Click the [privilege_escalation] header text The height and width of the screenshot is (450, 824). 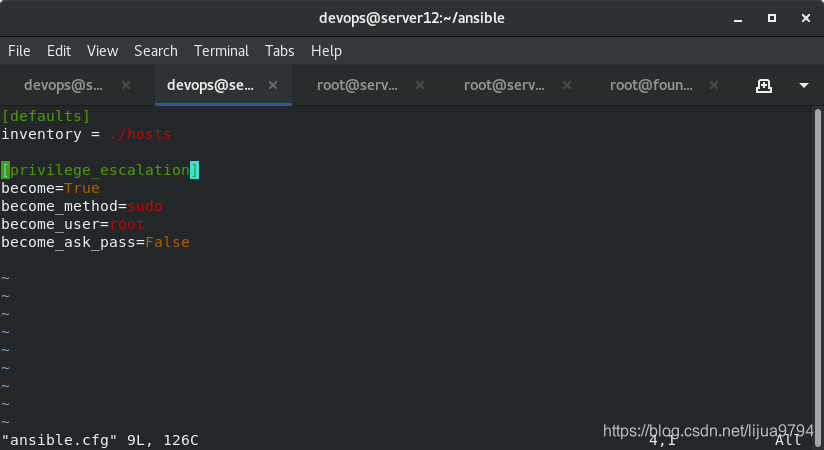tap(100, 170)
